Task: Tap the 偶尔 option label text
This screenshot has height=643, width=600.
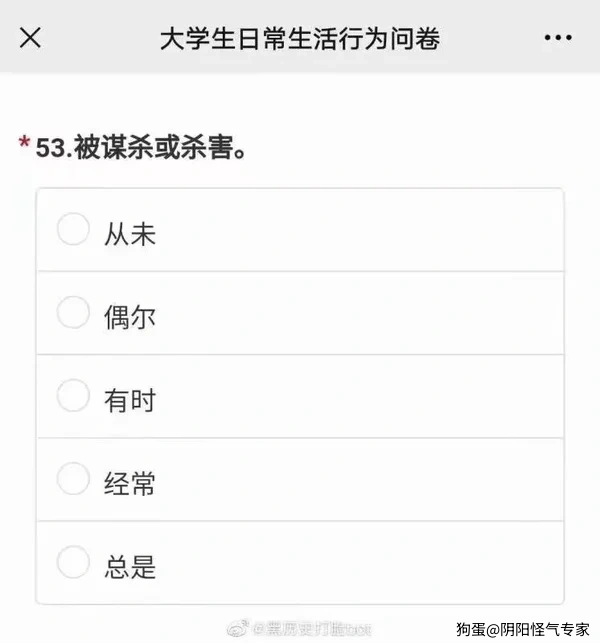Action: click(x=130, y=318)
